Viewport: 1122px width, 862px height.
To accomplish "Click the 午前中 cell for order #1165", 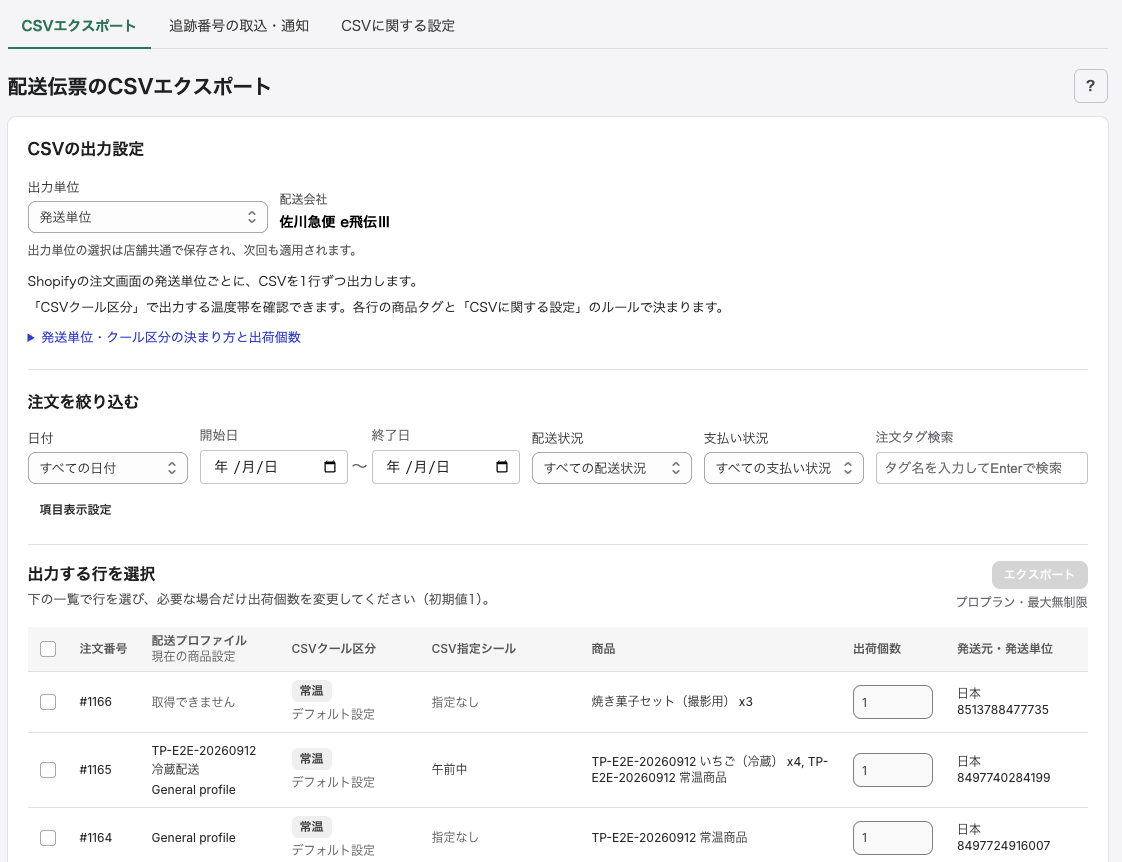I will tap(449, 770).
